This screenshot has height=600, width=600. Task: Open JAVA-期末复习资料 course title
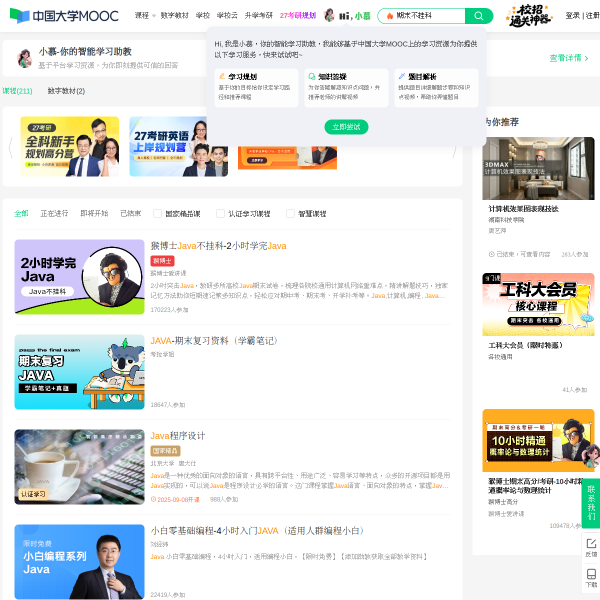click(214, 341)
